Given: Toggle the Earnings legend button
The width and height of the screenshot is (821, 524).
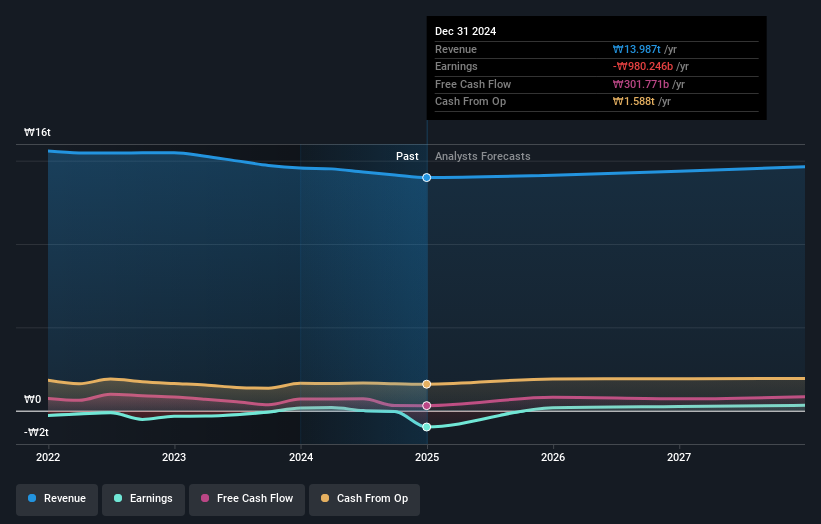Looking at the screenshot, I should (143, 499).
